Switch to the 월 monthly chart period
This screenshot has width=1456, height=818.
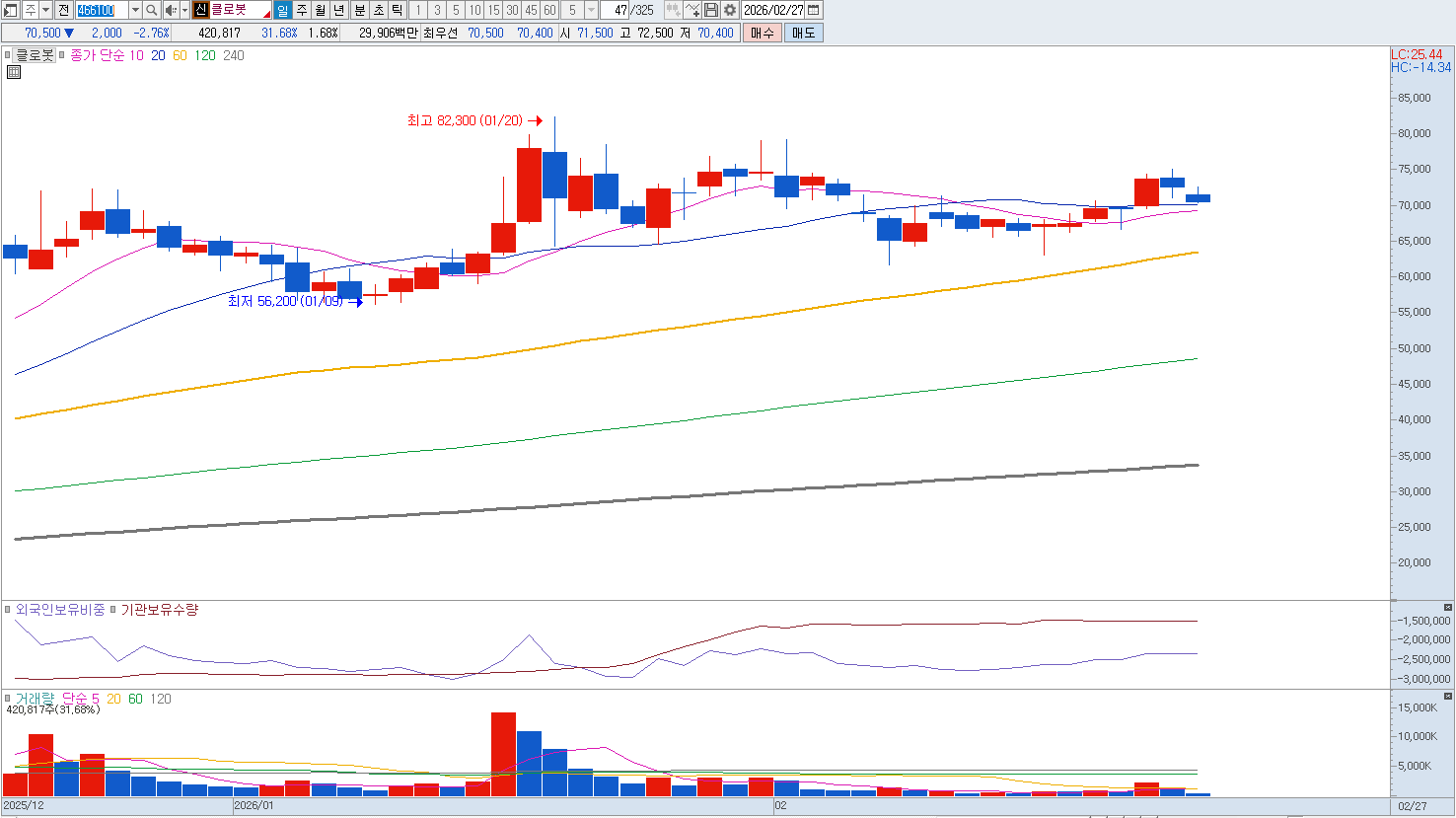pyautogui.click(x=321, y=10)
